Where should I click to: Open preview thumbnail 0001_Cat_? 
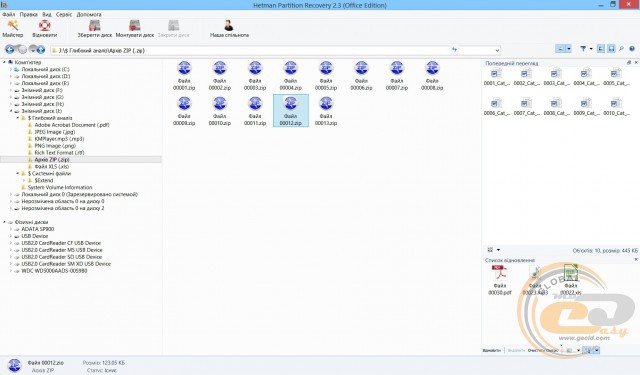[x=496, y=77]
